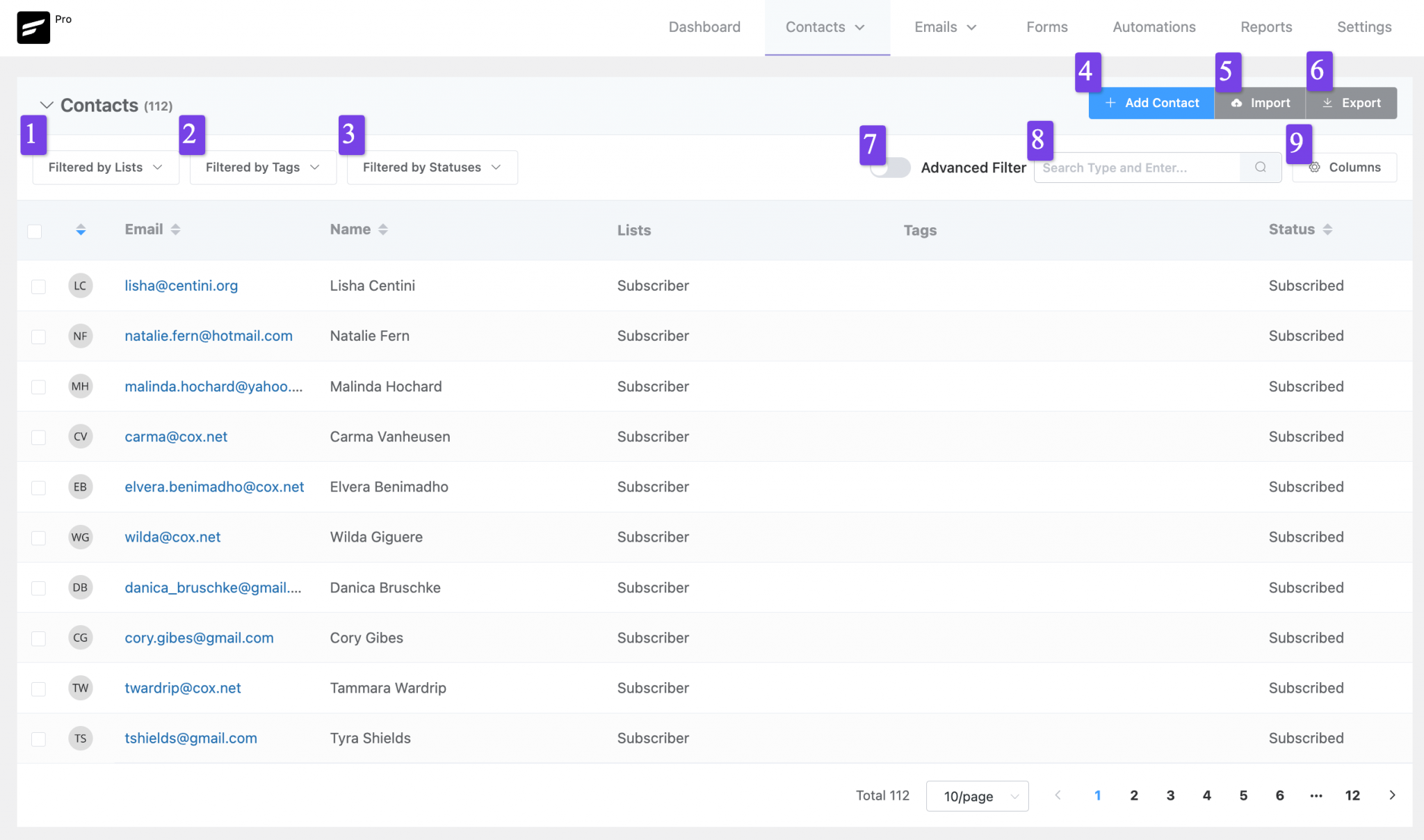Click the Export download icon
Screen dimensions: 1424x840
click(1327, 102)
